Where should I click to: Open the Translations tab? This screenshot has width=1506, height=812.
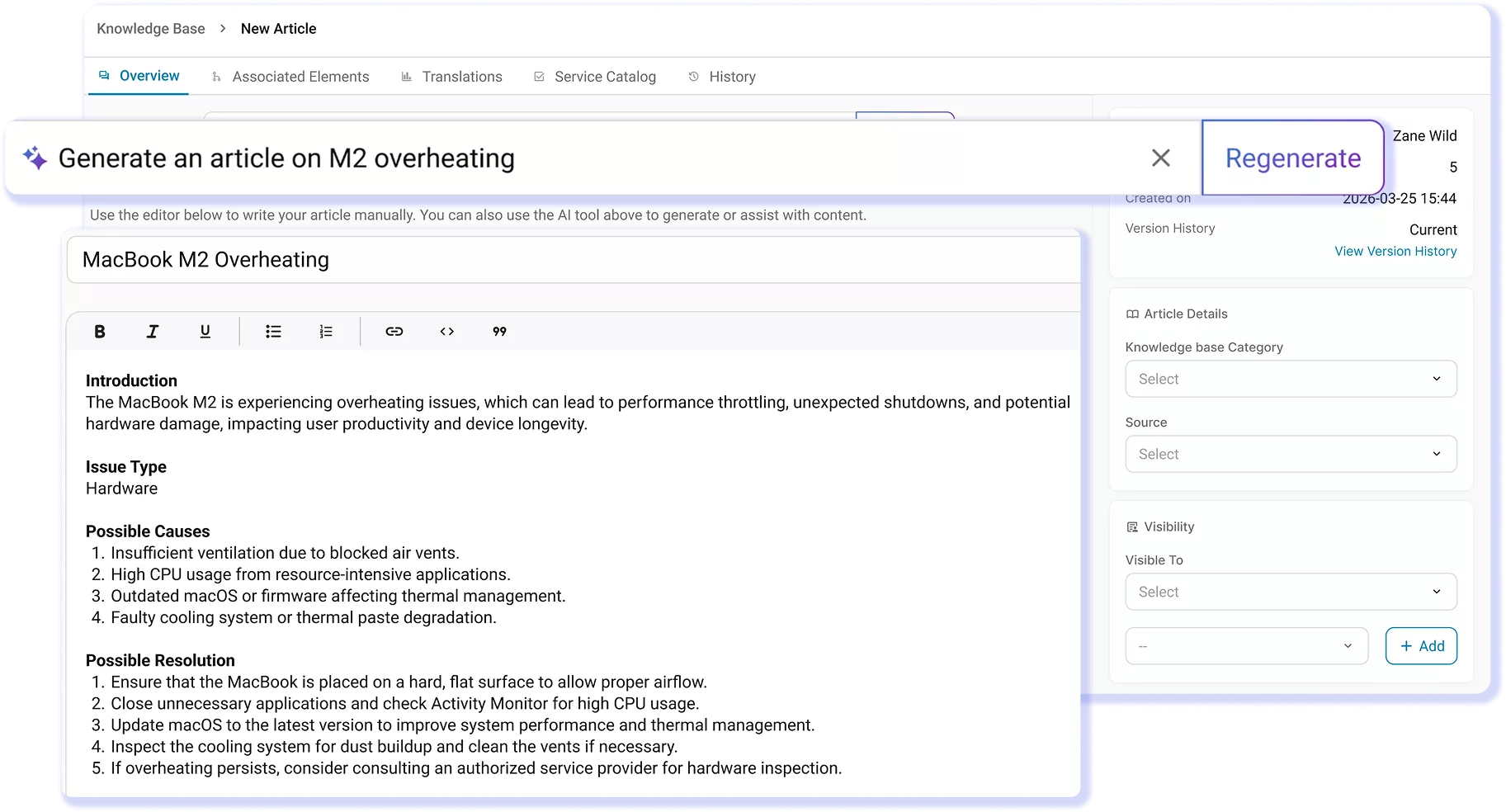[x=451, y=77]
